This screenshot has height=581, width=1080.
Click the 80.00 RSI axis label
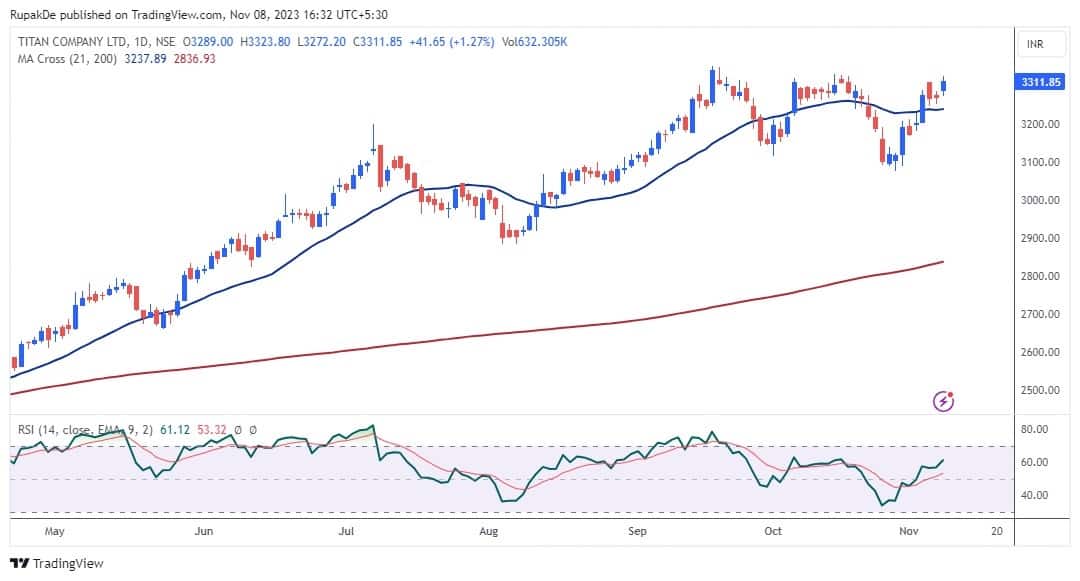(1035, 430)
